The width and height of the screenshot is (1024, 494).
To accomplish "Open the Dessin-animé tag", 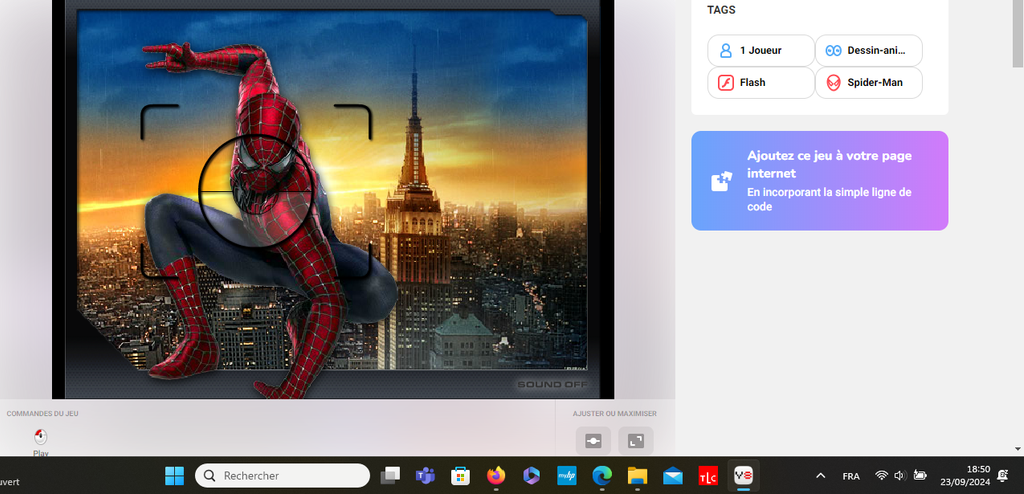I will pyautogui.click(x=868, y=50).
